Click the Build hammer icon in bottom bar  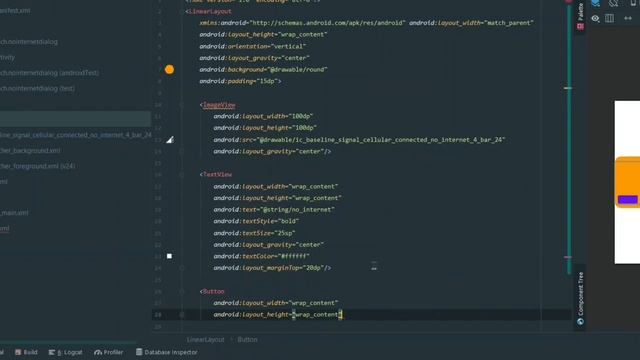point(18,352)
